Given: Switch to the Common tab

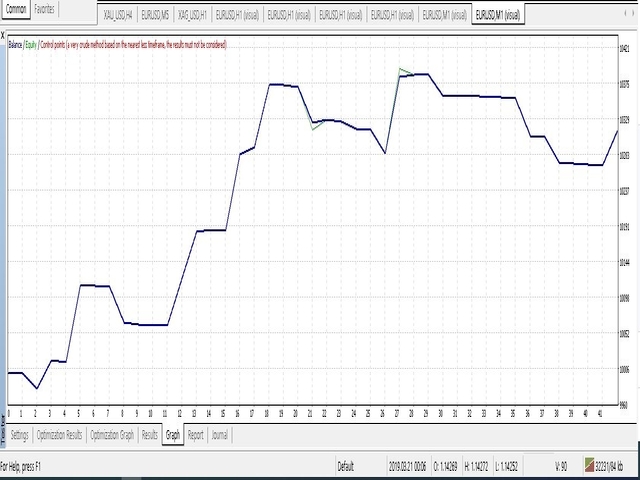Looking at the screenshot, I should [16, 9].
